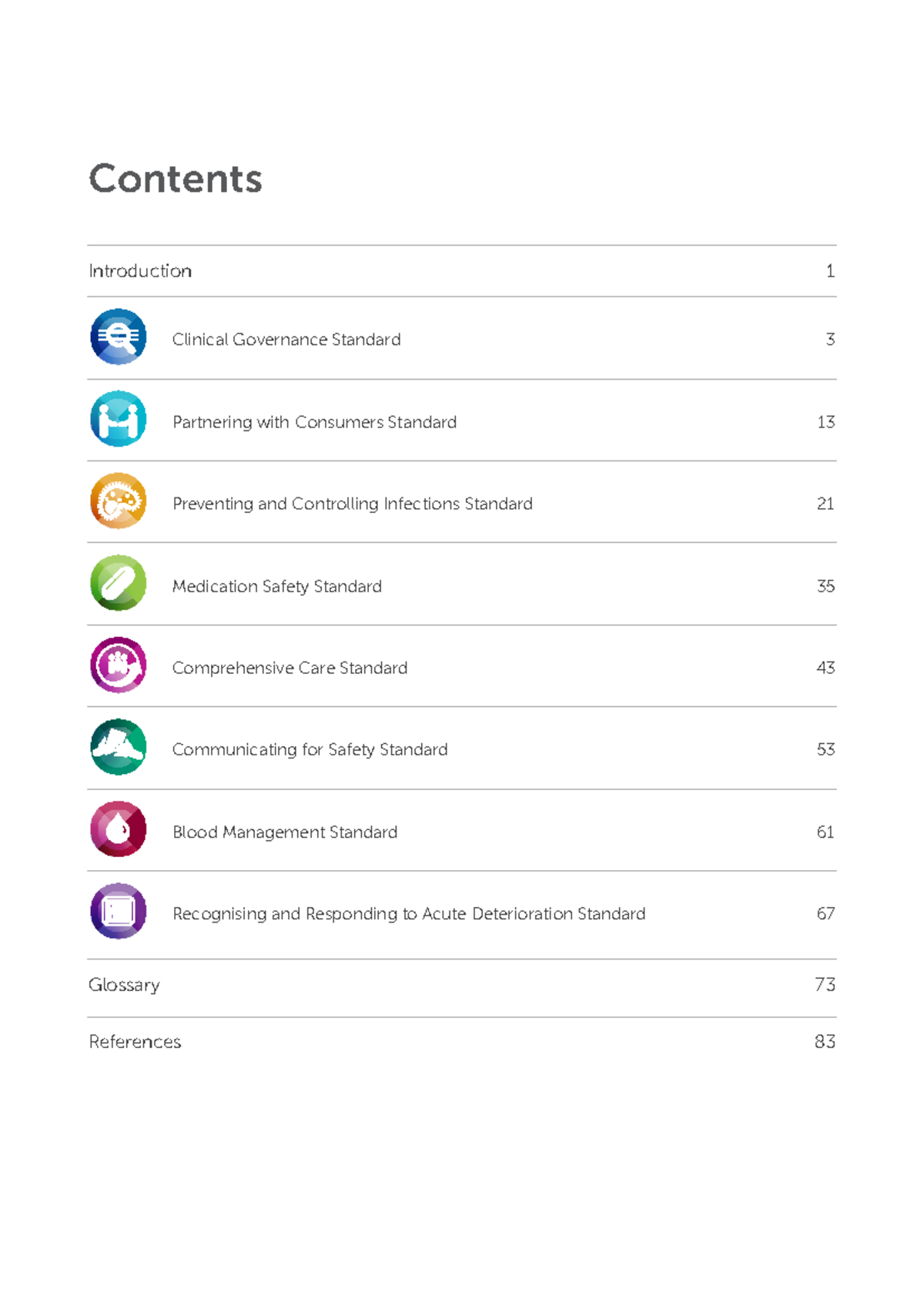Click the Clinical Governance Standard blue icon
Image resolution: width=924 pixels, height=1306 pixels.
119,337
